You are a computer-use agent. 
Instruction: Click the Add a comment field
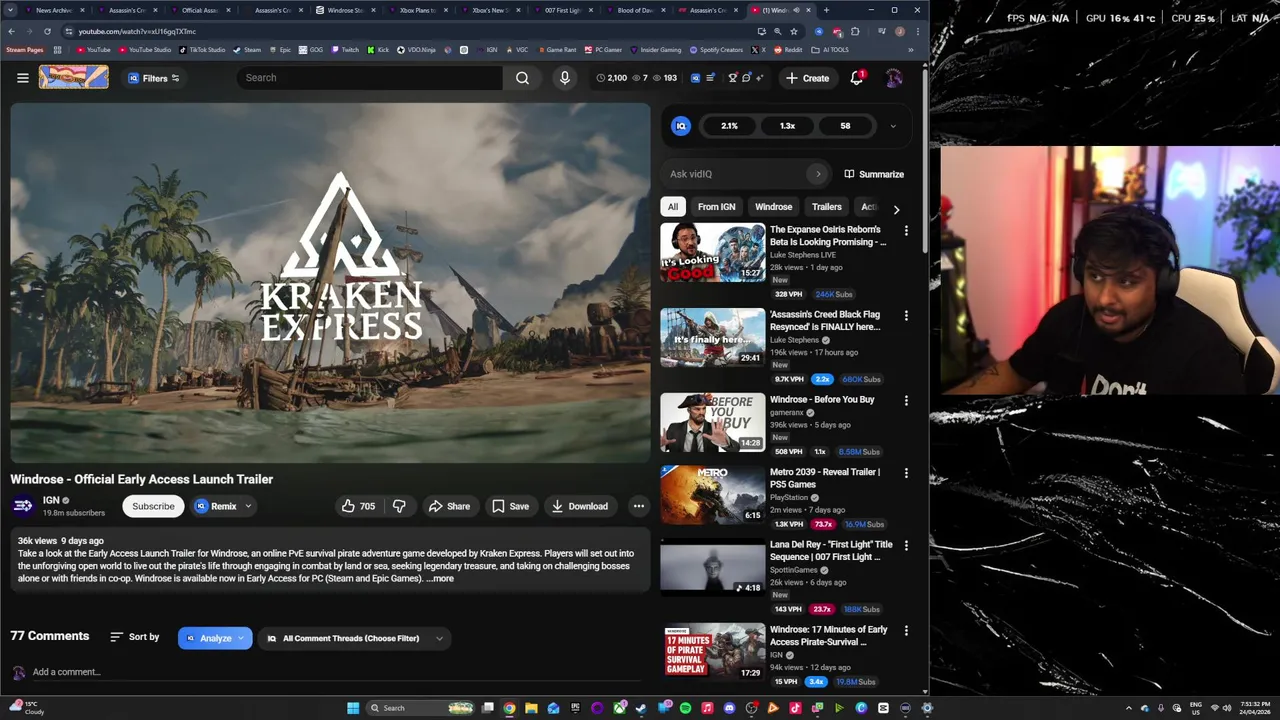tap(335, 672)
